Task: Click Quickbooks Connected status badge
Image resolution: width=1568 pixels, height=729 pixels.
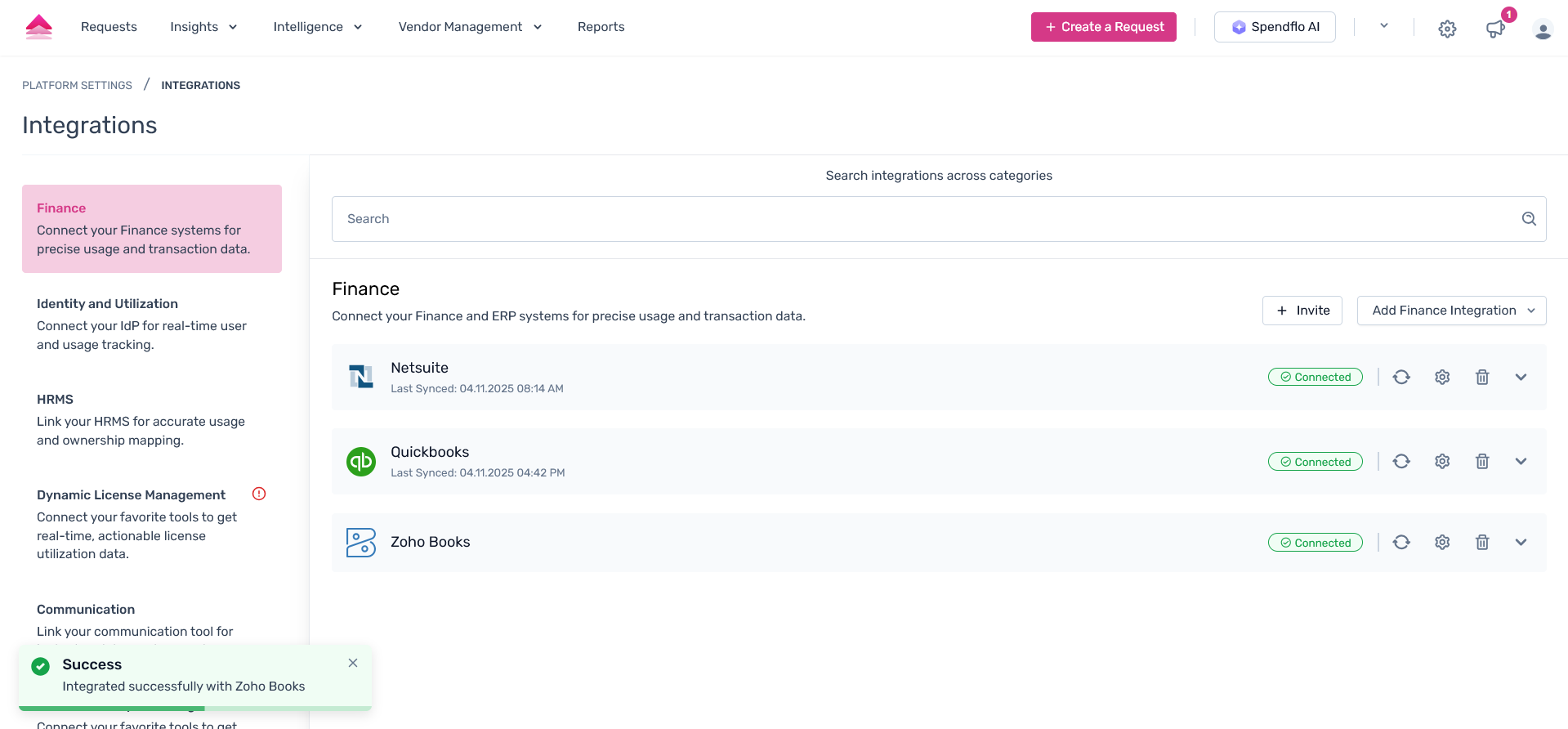Action: (1316, 462)
